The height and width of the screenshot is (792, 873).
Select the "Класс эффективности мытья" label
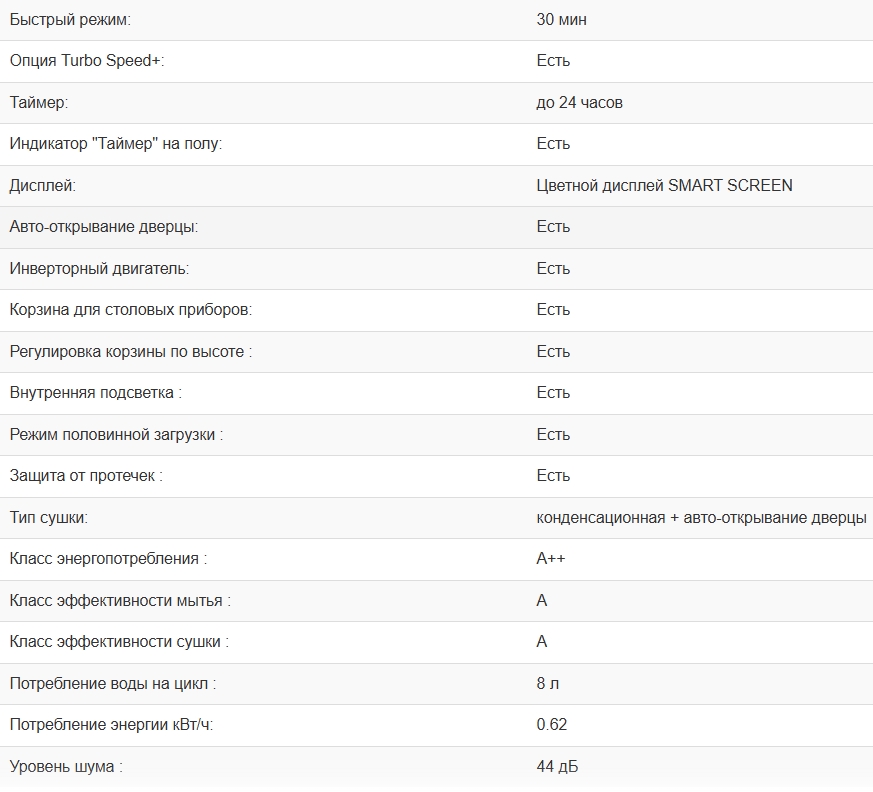(x=117, y=601)
